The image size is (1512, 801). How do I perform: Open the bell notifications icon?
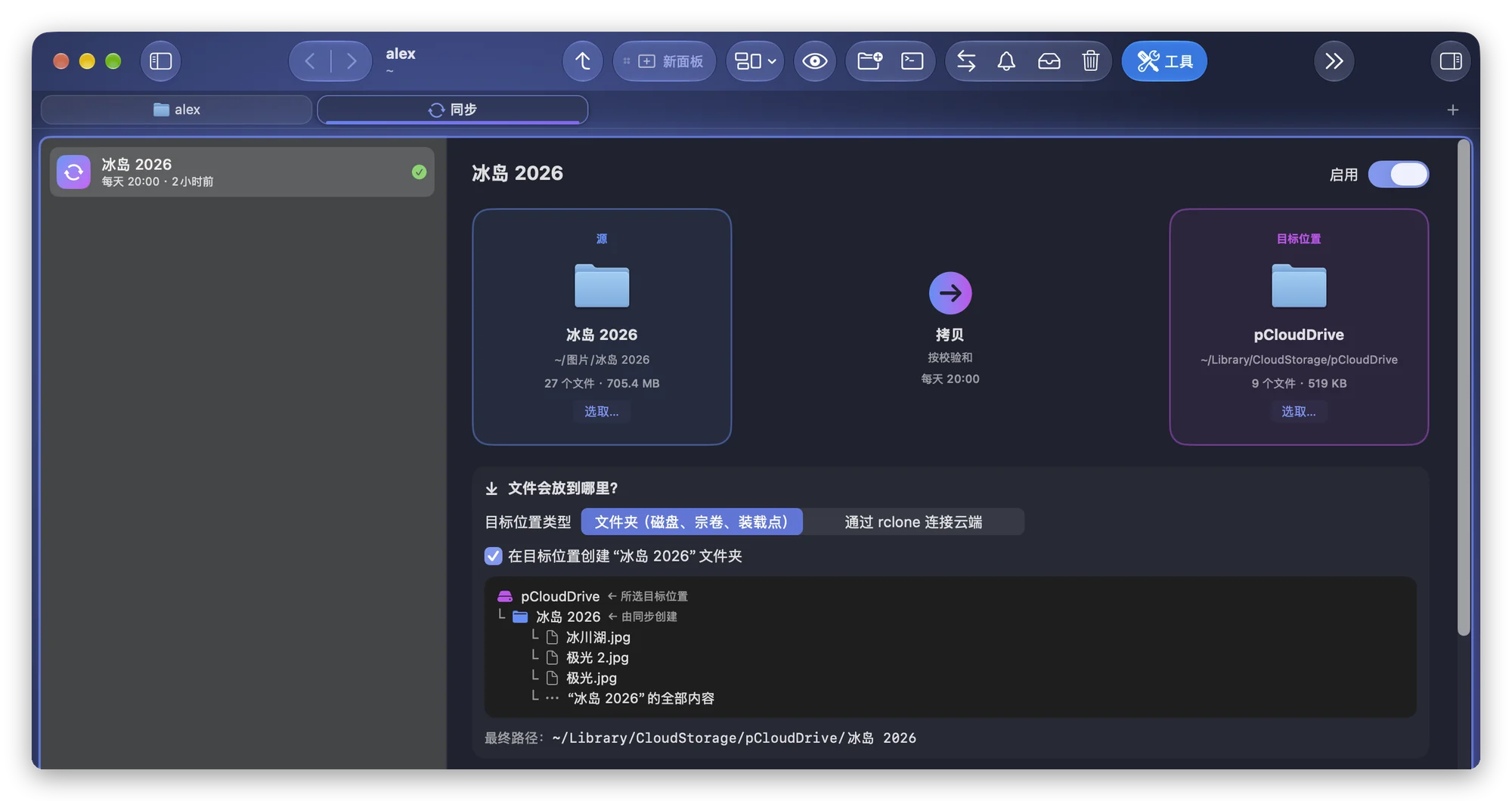pyautogui.click(x=1006, y=61)
